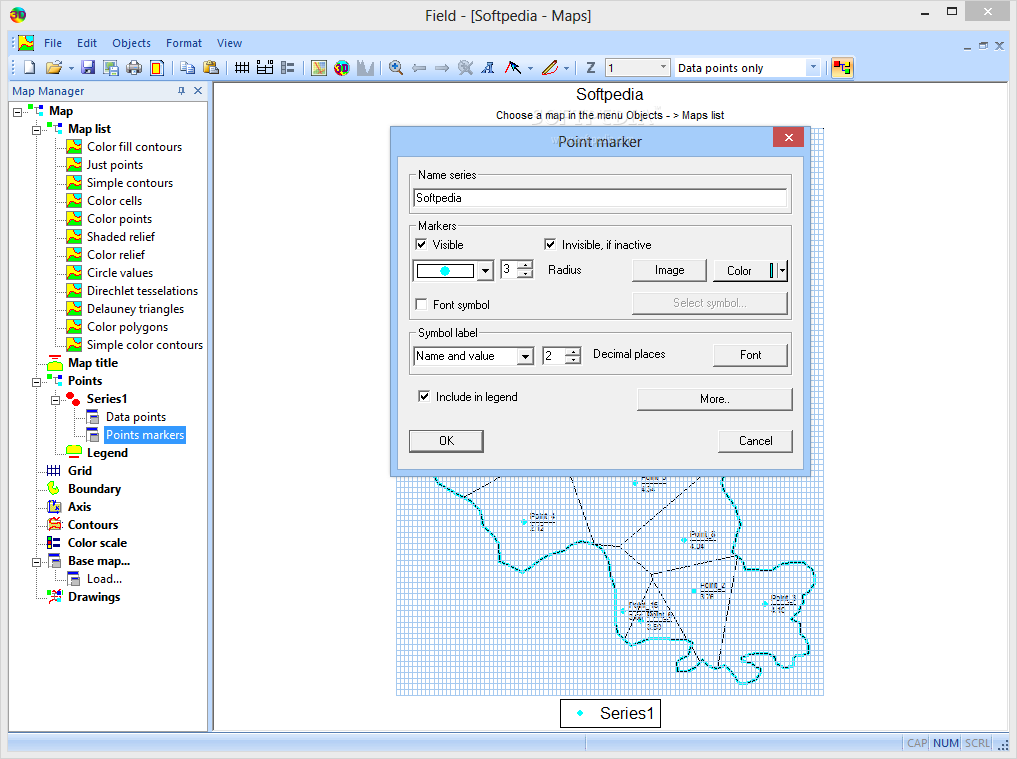The image size is (1017, 759).
Task: Click the Copy icon in toolbar
Action: [187, 68]
